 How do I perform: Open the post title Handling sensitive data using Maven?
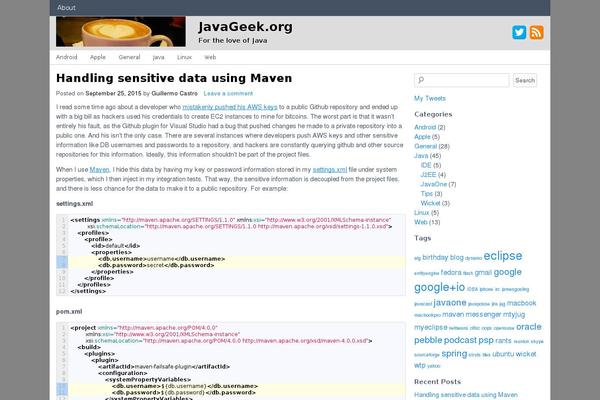(174, 78)
